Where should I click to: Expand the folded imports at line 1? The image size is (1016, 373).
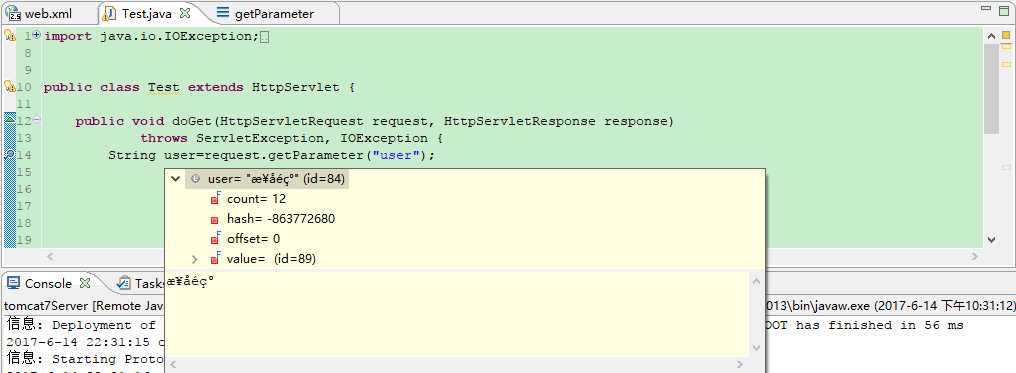(37, 35)
